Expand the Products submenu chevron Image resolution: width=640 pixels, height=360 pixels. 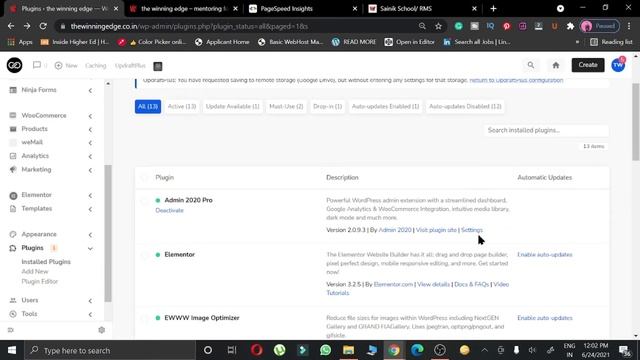[90, 130]
